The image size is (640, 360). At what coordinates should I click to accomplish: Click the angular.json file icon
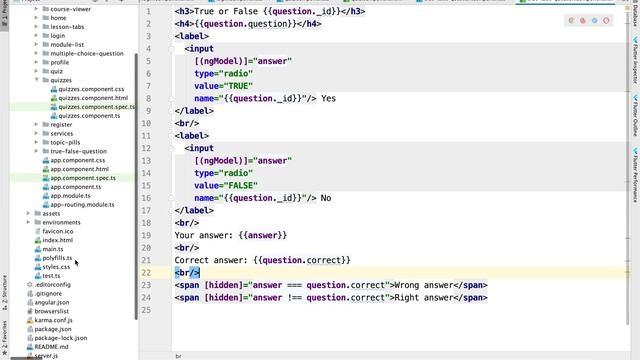tap(30, 303)
